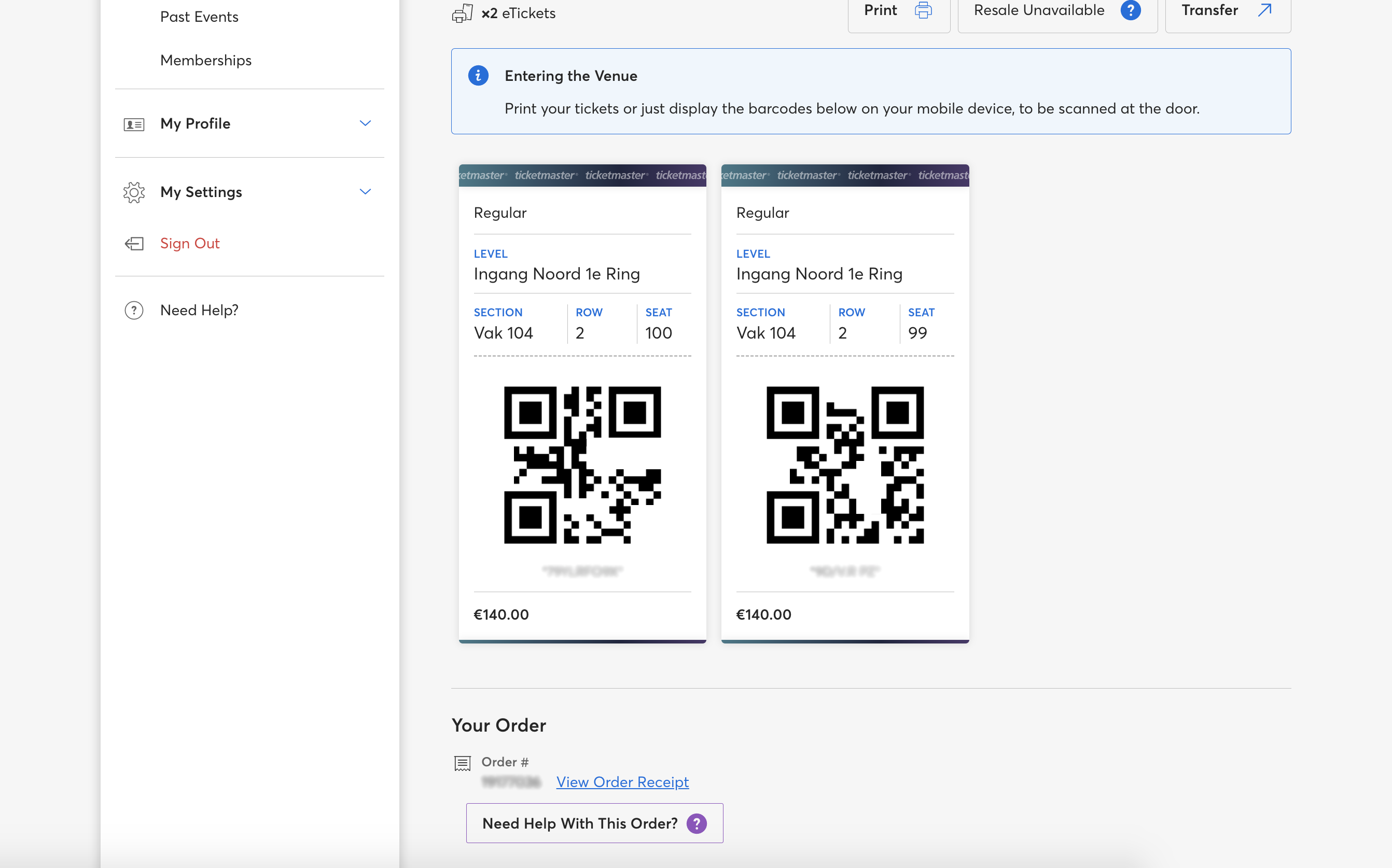Click the My Profile ID card icon
This screenshot has height=868, width=1392.
(134, 124)
